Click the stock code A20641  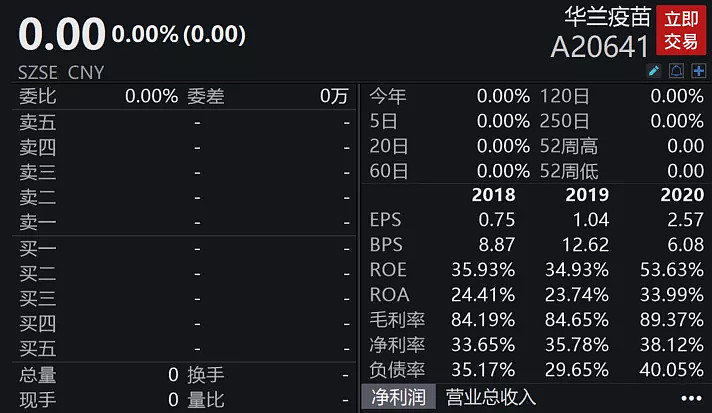click(600, 46)
